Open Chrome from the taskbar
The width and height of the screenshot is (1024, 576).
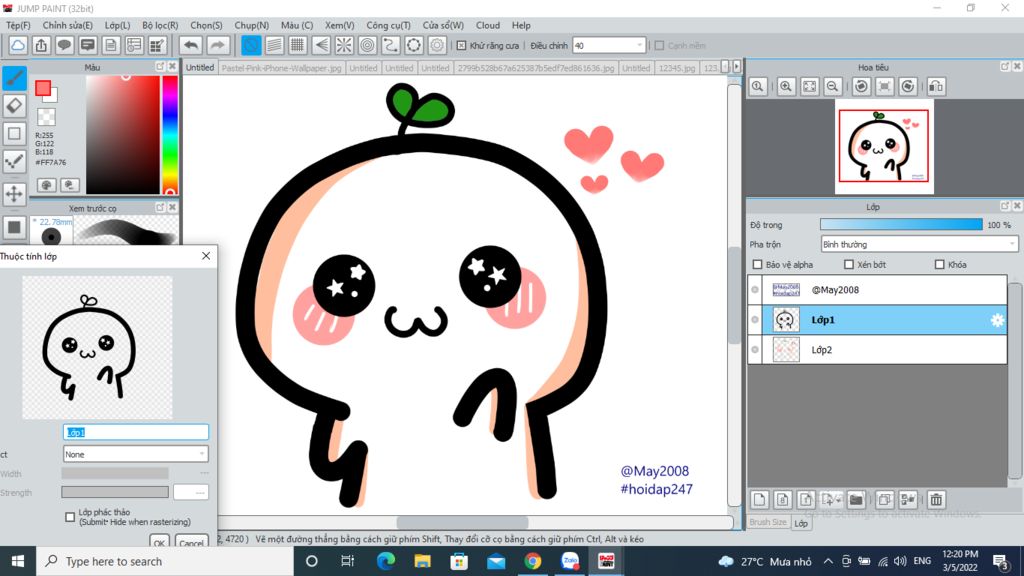click(x=533, y=561)
